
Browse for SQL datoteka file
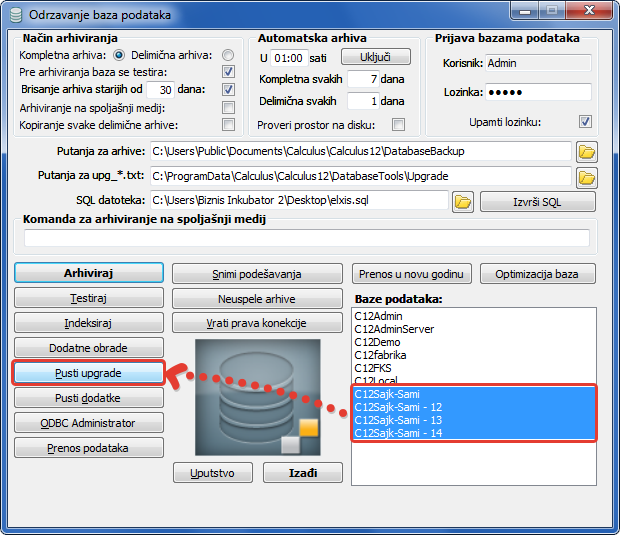tap(462, 202)
